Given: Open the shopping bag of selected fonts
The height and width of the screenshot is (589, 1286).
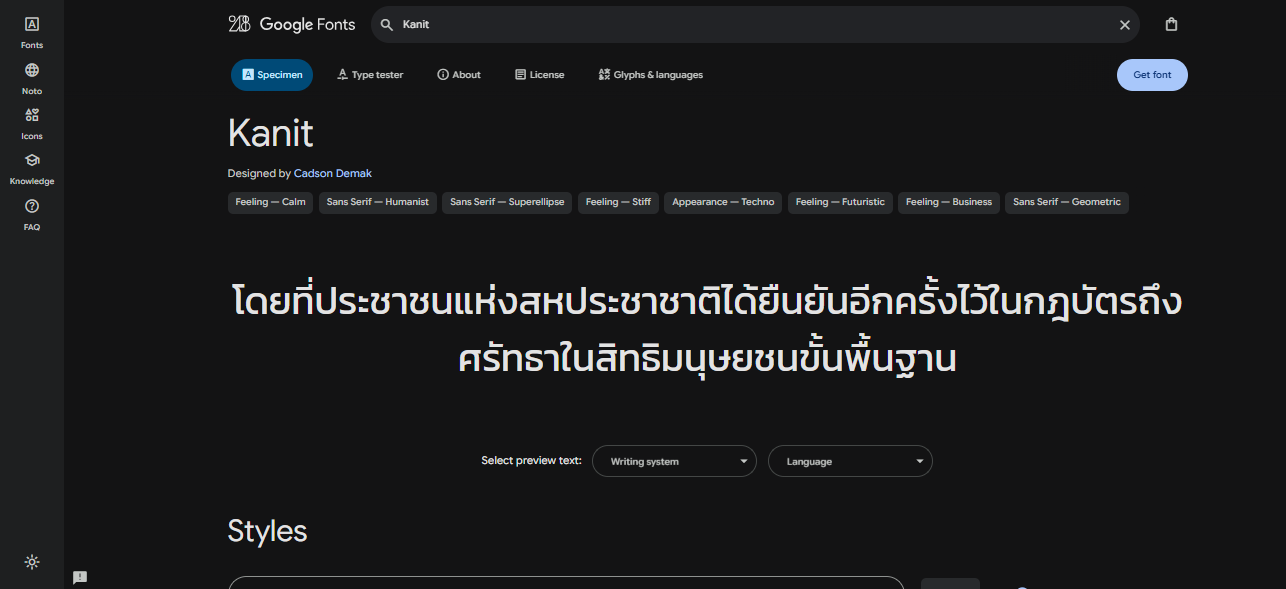Looking at the screenshot, I should tap(1171, 24).
